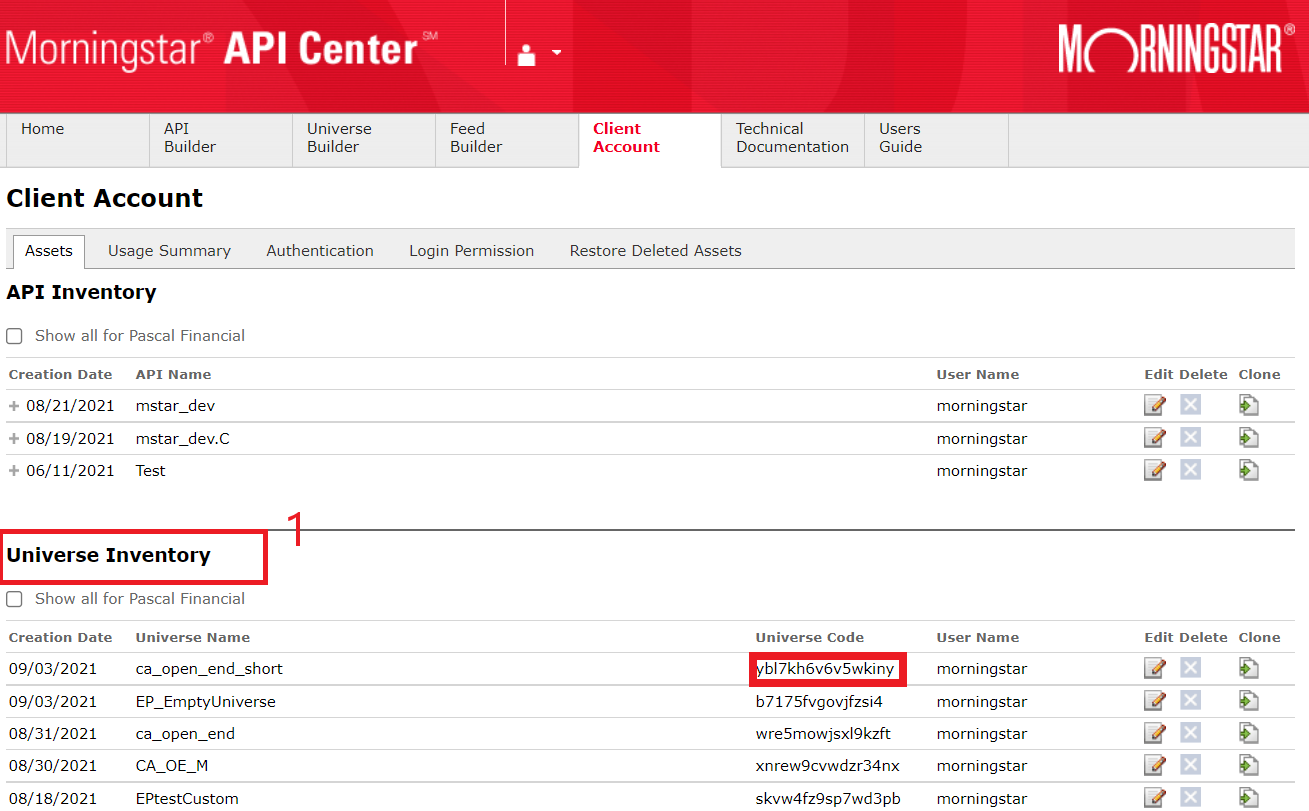Image resolution: width=1309 pixels, height=811 pixels.
Task: Click the EP_EmptyUniverse universe name
Action: [205, 702]
